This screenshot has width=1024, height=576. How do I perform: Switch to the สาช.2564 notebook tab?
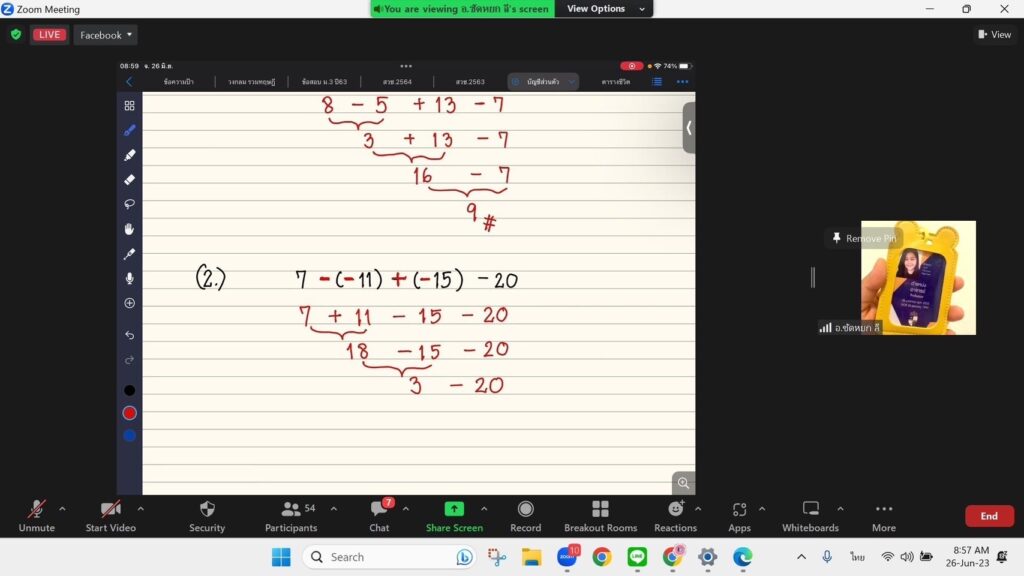pos(397,82)
